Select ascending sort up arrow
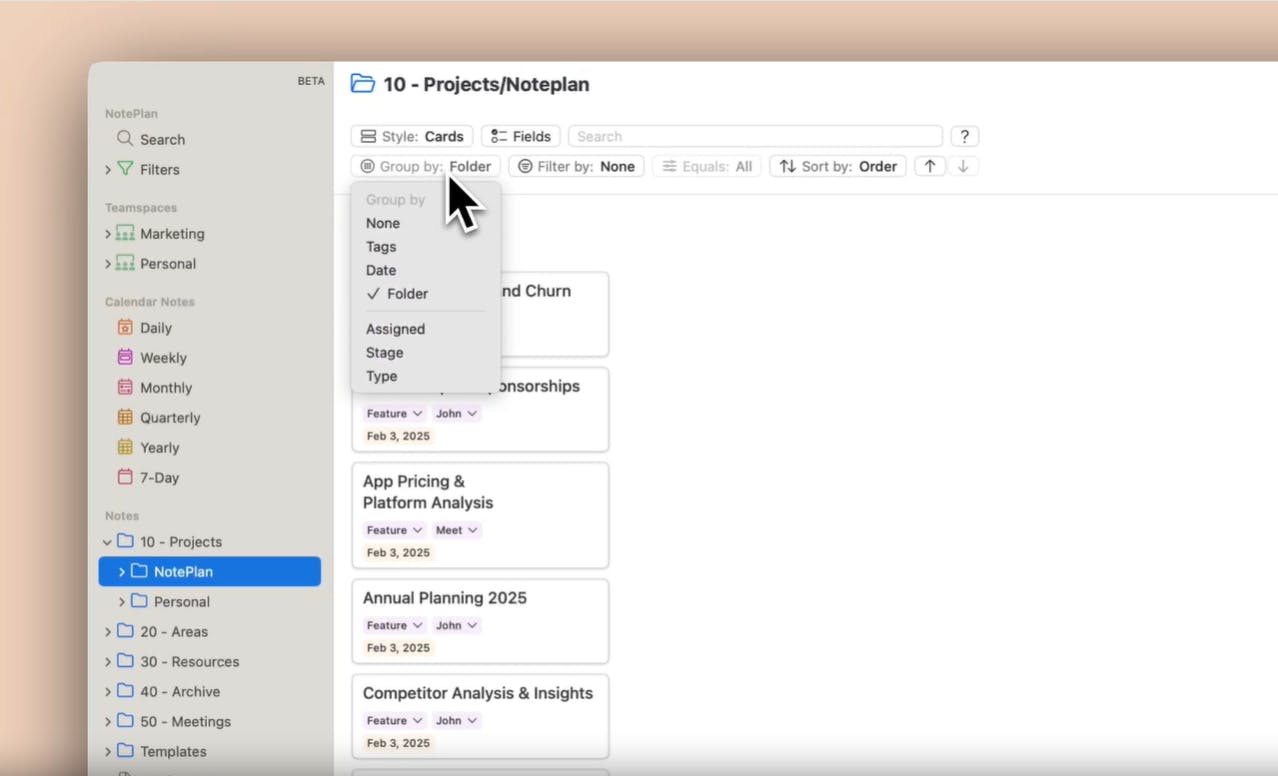 click(x=929, y=166)
